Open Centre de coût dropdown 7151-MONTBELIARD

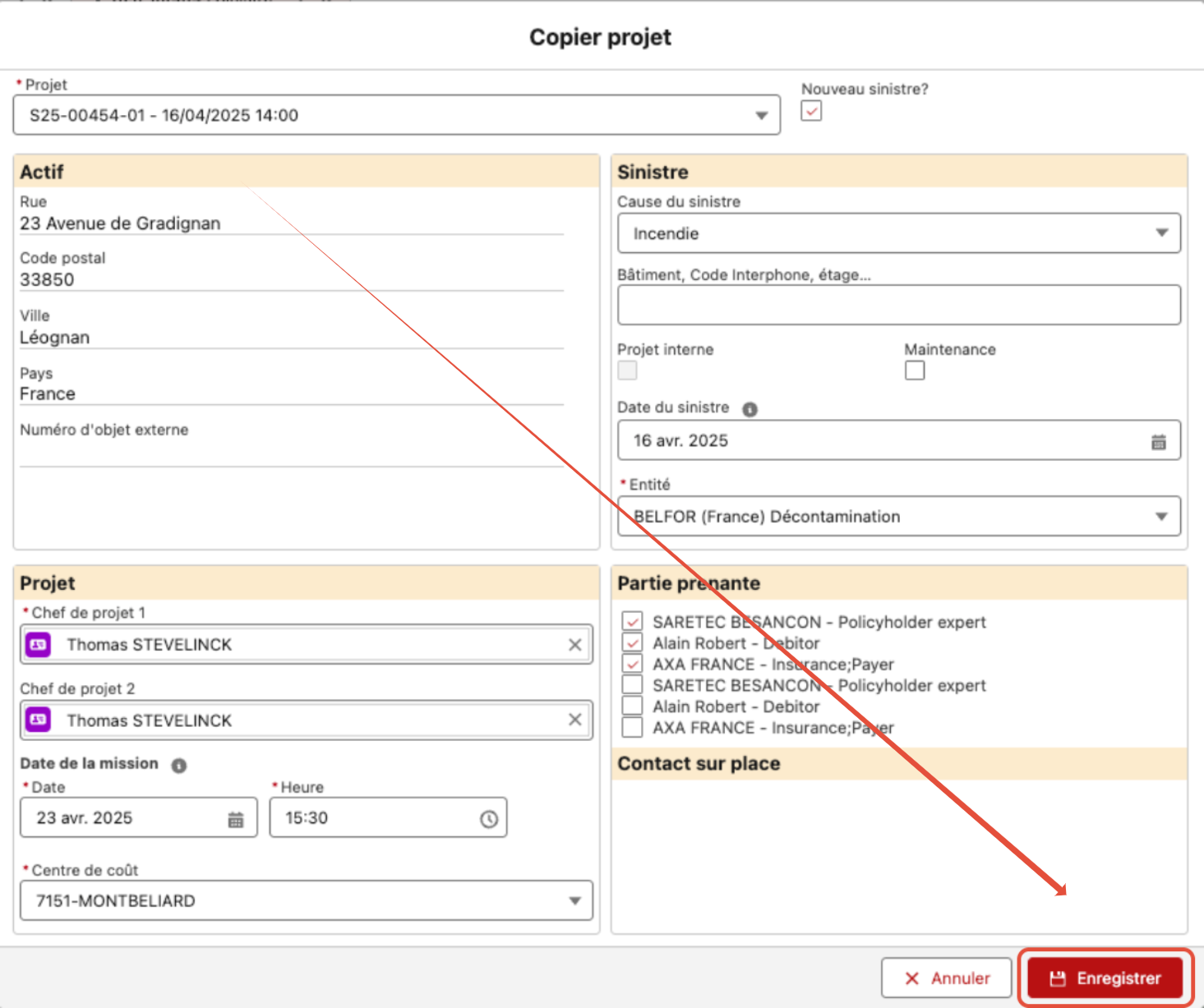306,900
